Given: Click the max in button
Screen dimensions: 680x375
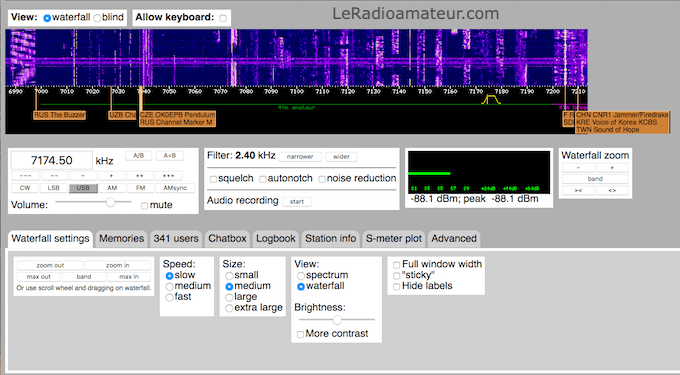Looking at the screenshot, I should click(x=129, y=277).
